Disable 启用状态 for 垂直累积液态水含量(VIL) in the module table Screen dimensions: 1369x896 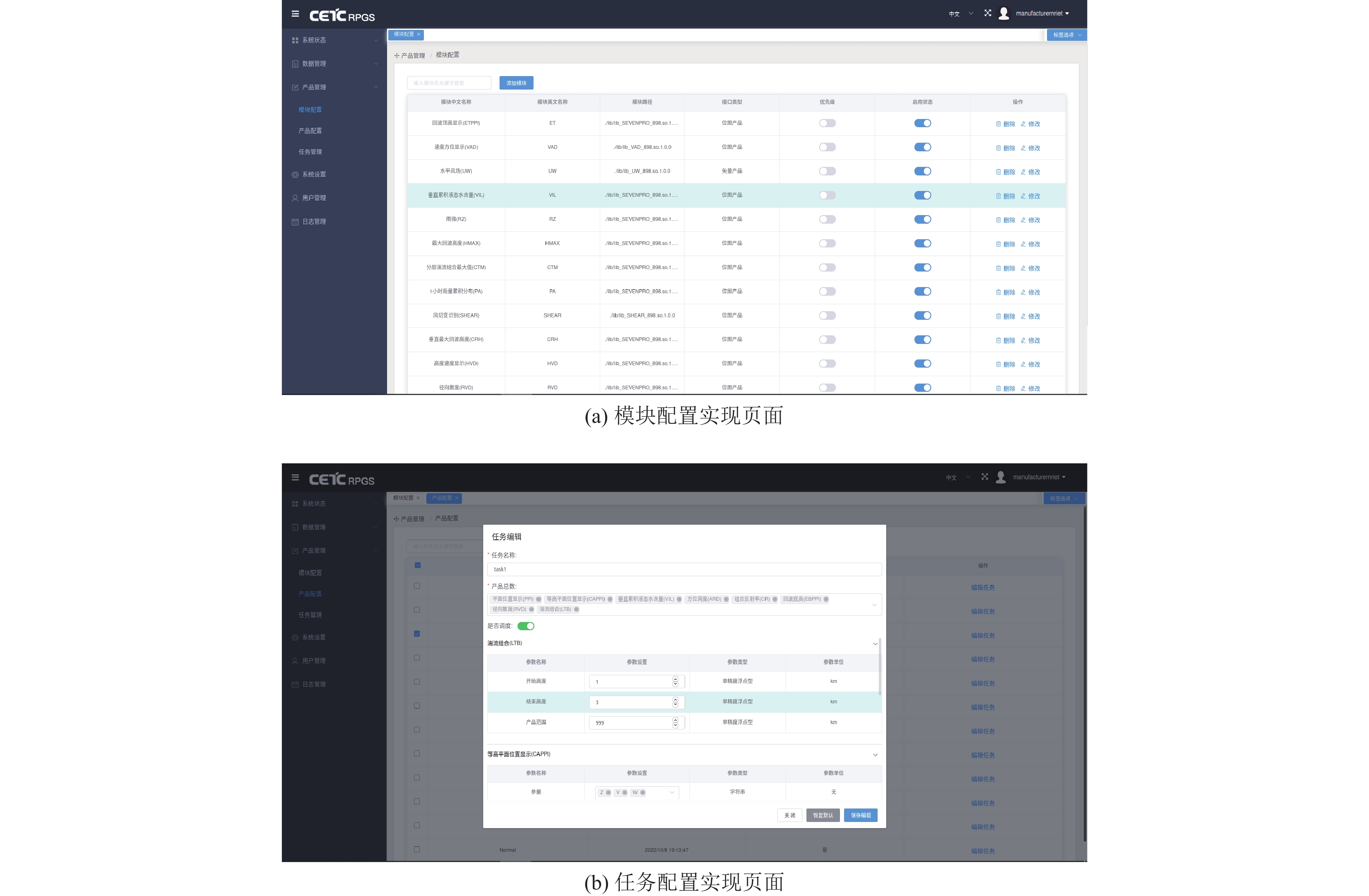tap(923, 195)
